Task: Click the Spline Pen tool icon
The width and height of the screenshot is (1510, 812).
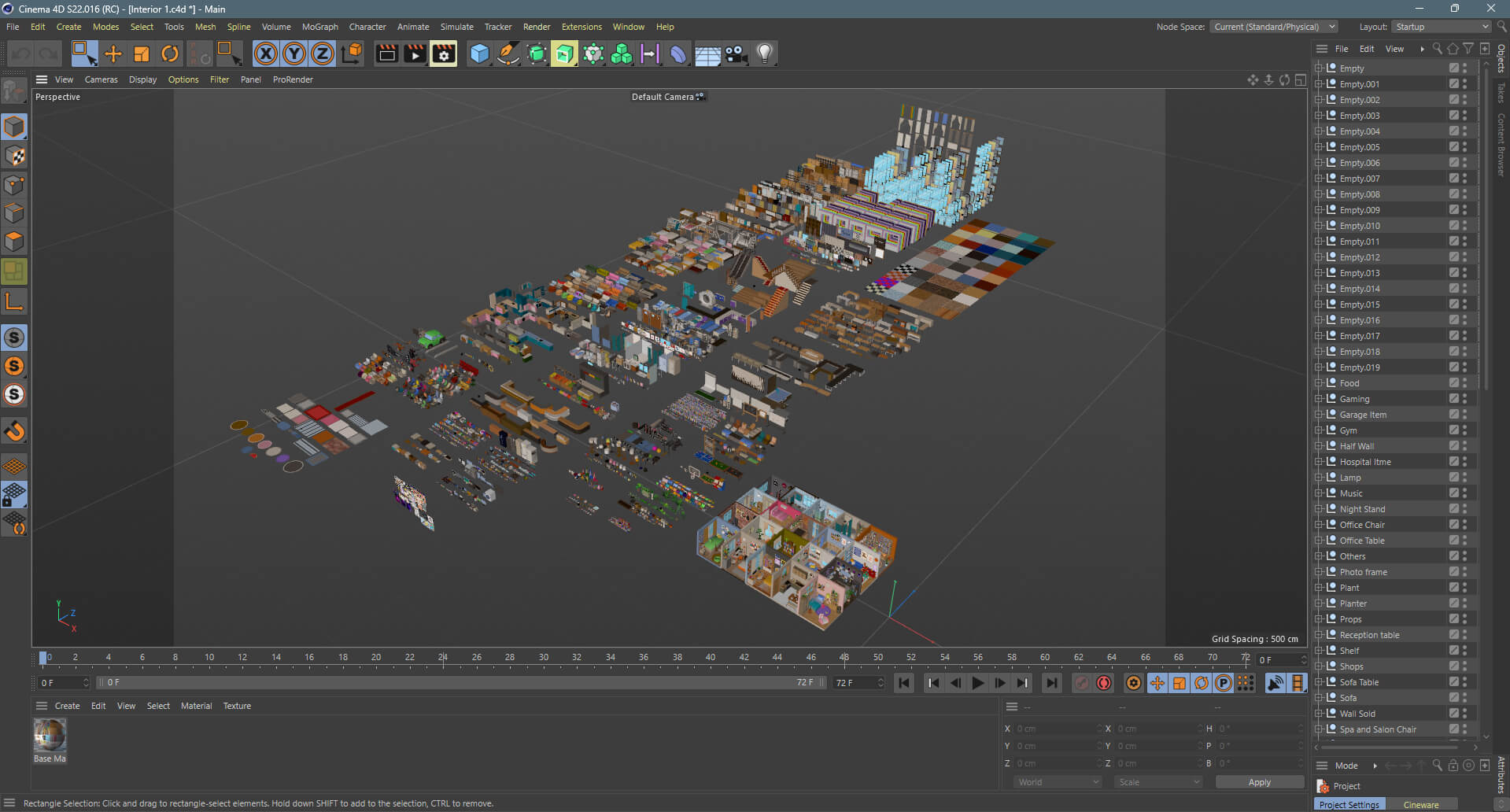Action: (508, 54)
